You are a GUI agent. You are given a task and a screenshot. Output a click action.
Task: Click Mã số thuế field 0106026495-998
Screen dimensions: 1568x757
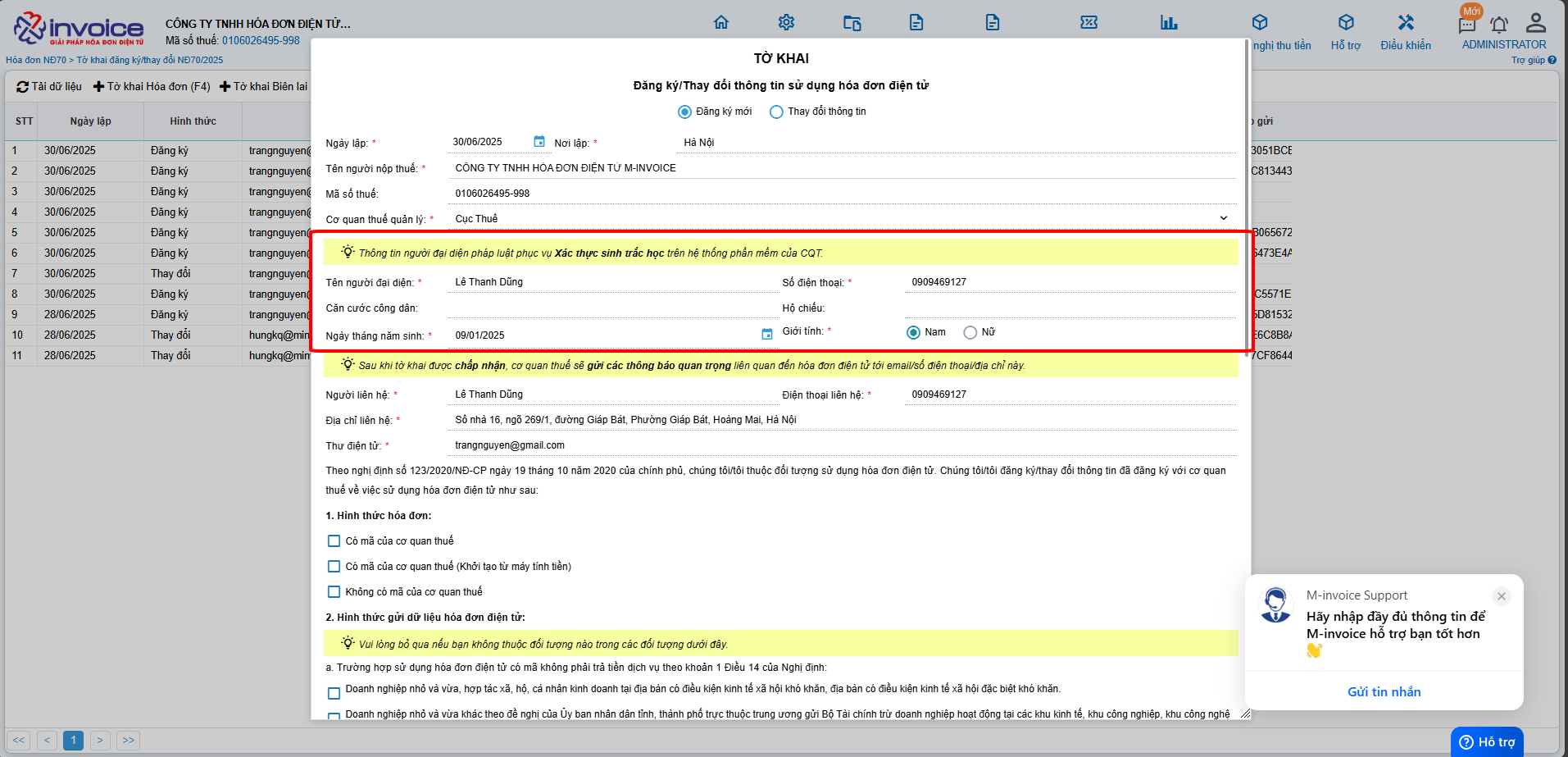coord(843,194)
